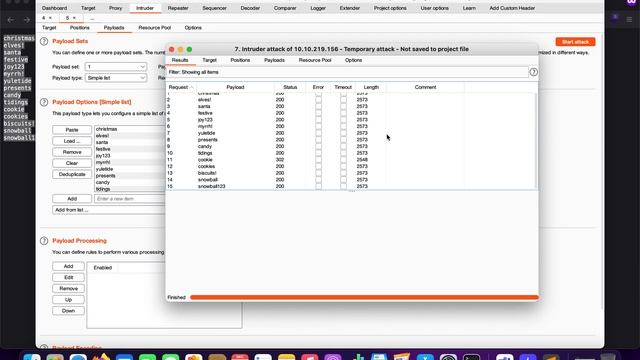Close Intruder tab number 5
The image size is (640, 360).
click(x=74, y=18)
